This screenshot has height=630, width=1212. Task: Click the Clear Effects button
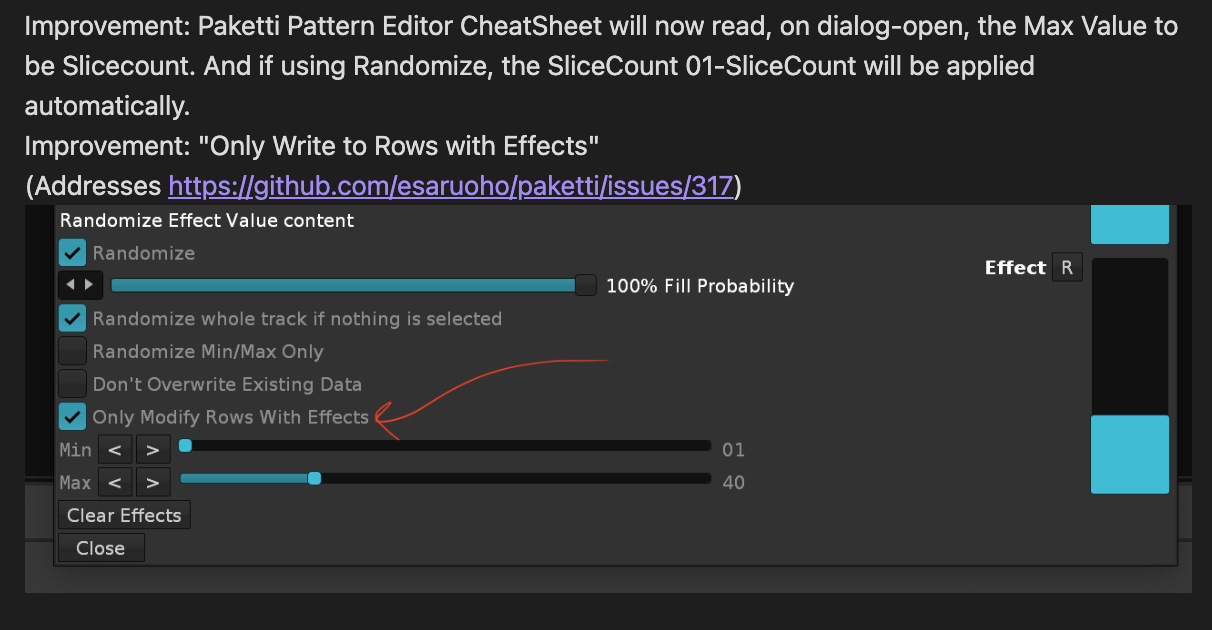tap(124, 516)
